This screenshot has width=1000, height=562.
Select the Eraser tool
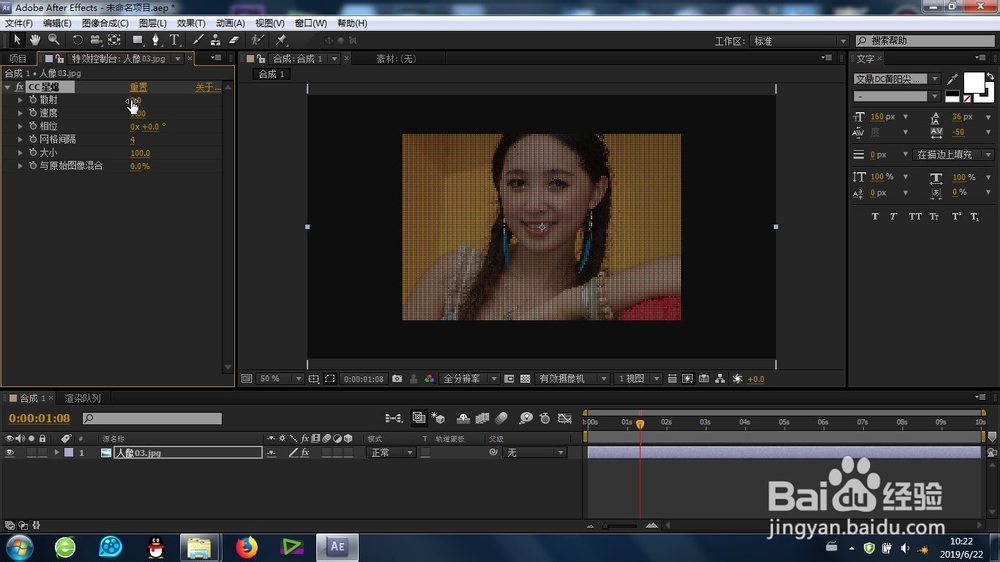pyautogui.click(x=234, y=40)
